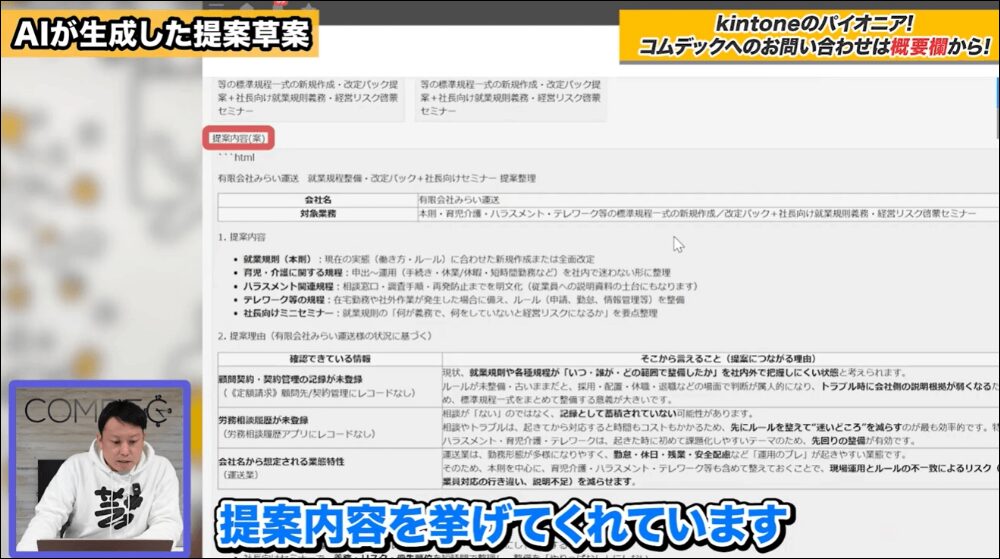Click the left gray box ending with セミナー
Image resolution: width=1000 pixels, height=559 pixels.
tap(308, 99)
